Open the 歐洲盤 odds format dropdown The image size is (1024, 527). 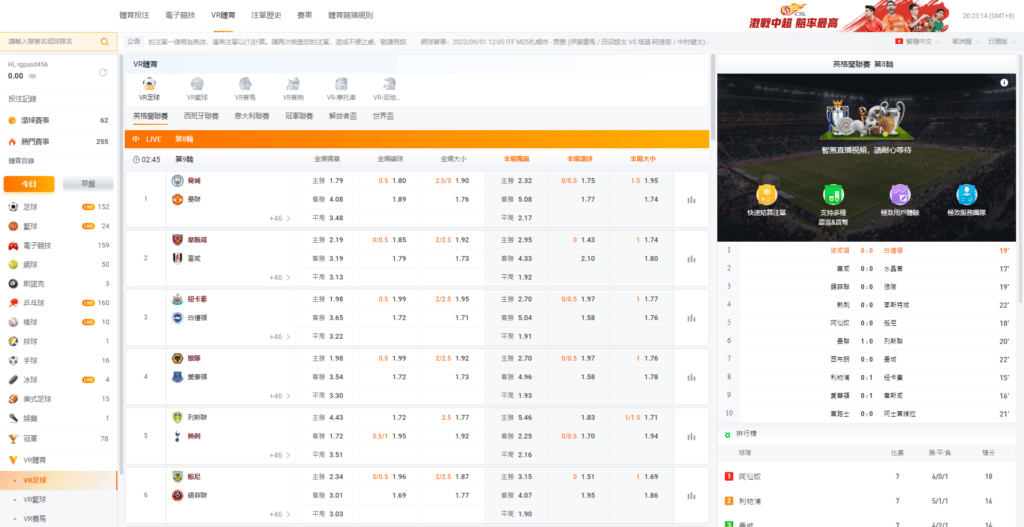(x=965, y=42)
